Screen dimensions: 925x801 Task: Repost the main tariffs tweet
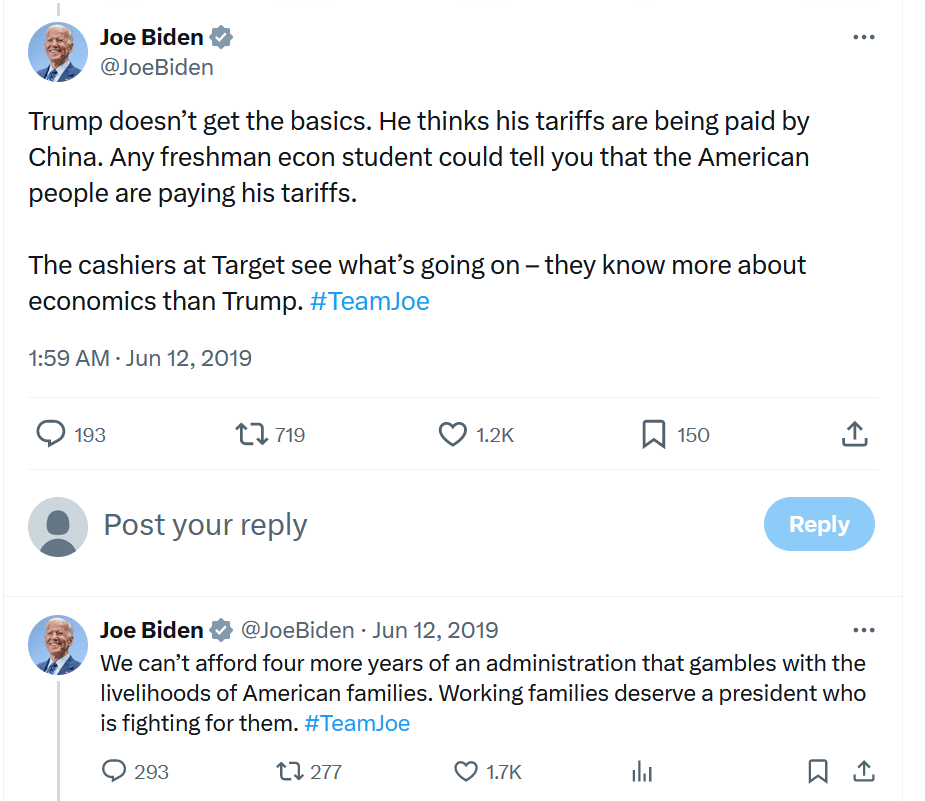pyautogui.click(x=251, y=434)
